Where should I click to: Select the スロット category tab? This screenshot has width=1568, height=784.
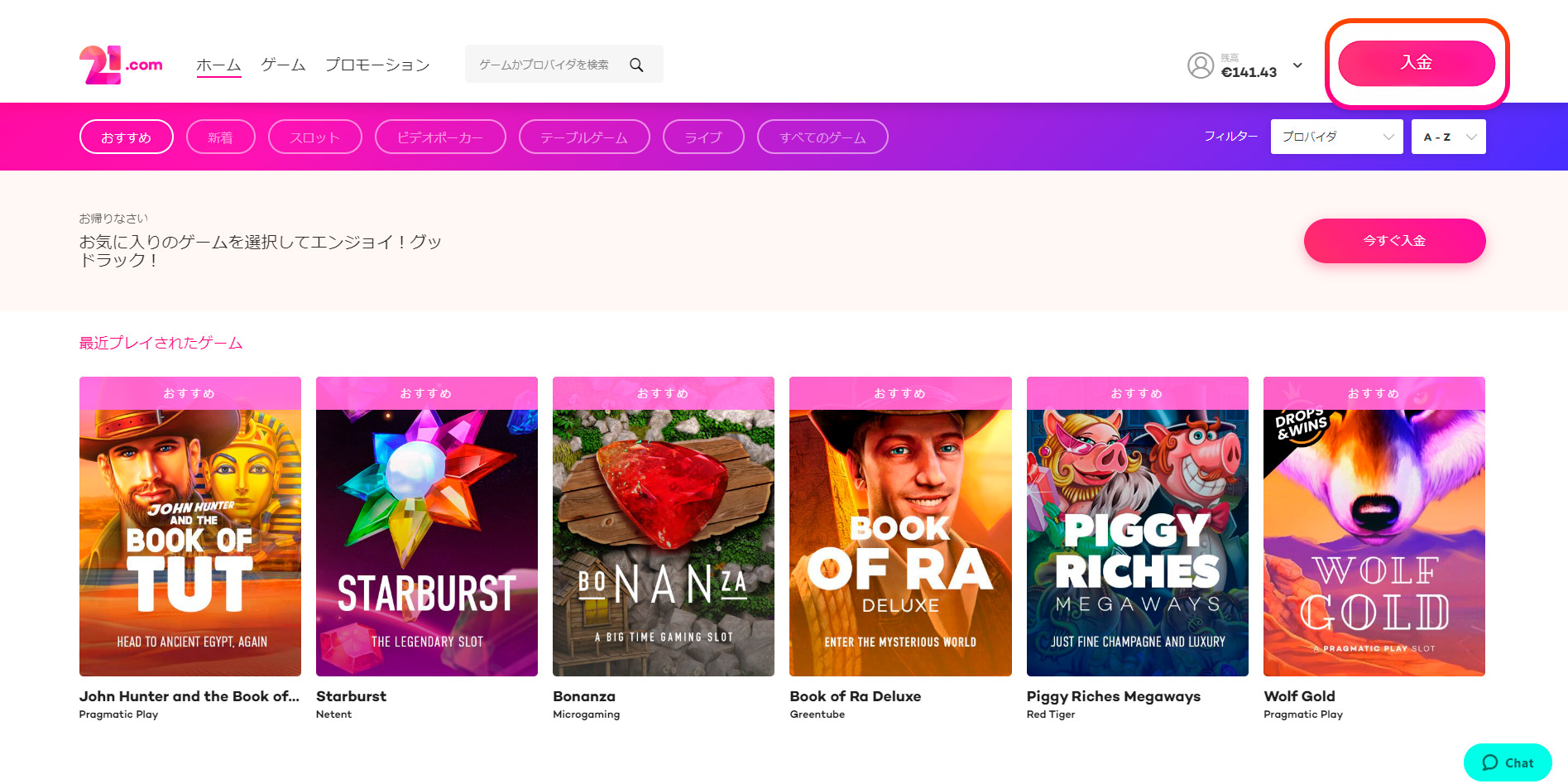click(x=315, y=137)
